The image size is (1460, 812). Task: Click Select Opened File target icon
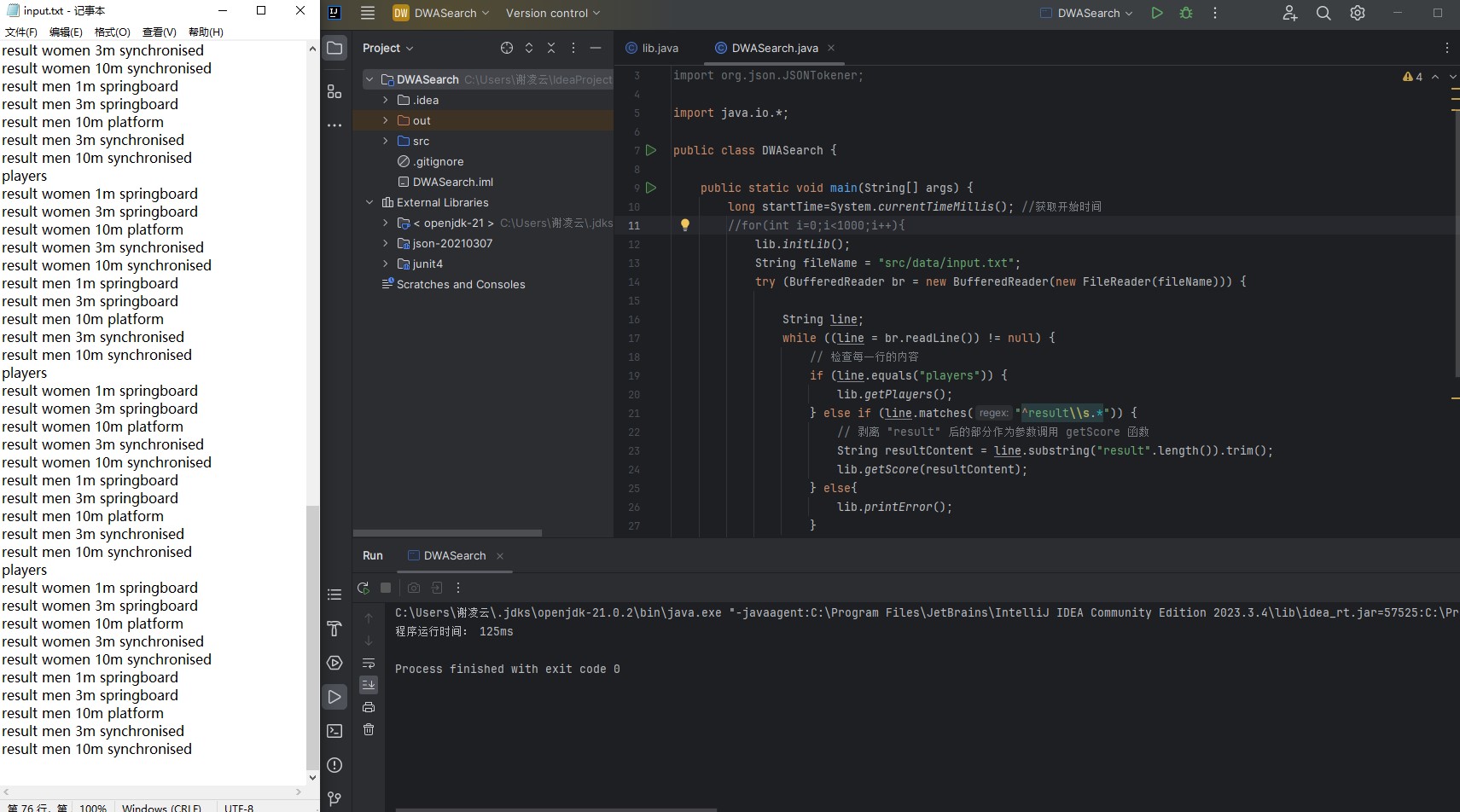(x=507, y=48)
